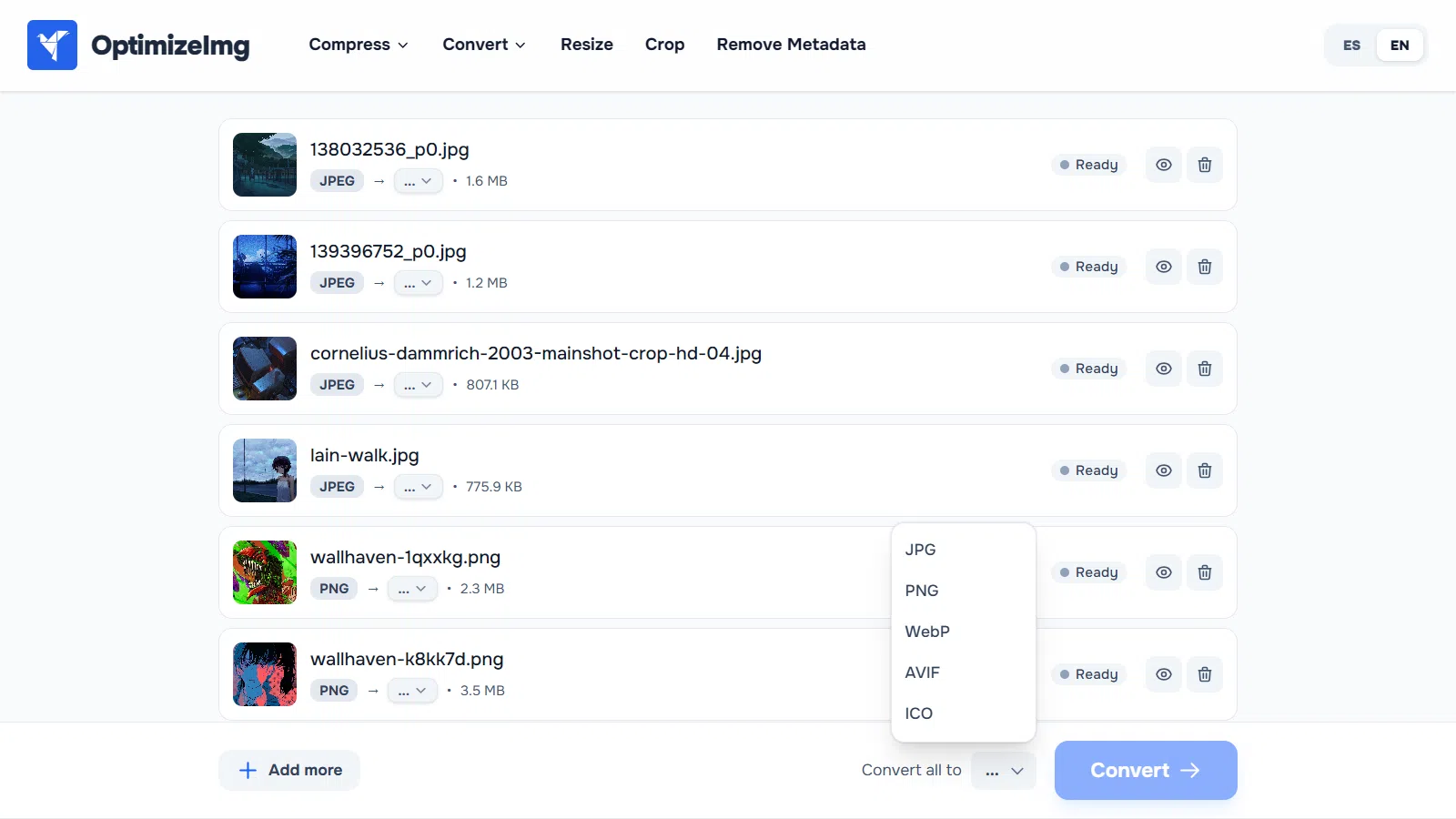This screenshot has width=1456, height=819.
Task: Preview wallhaven-k8kk7d.png with eye icon
Action: pyautogui.click(x=1164, y=674)
